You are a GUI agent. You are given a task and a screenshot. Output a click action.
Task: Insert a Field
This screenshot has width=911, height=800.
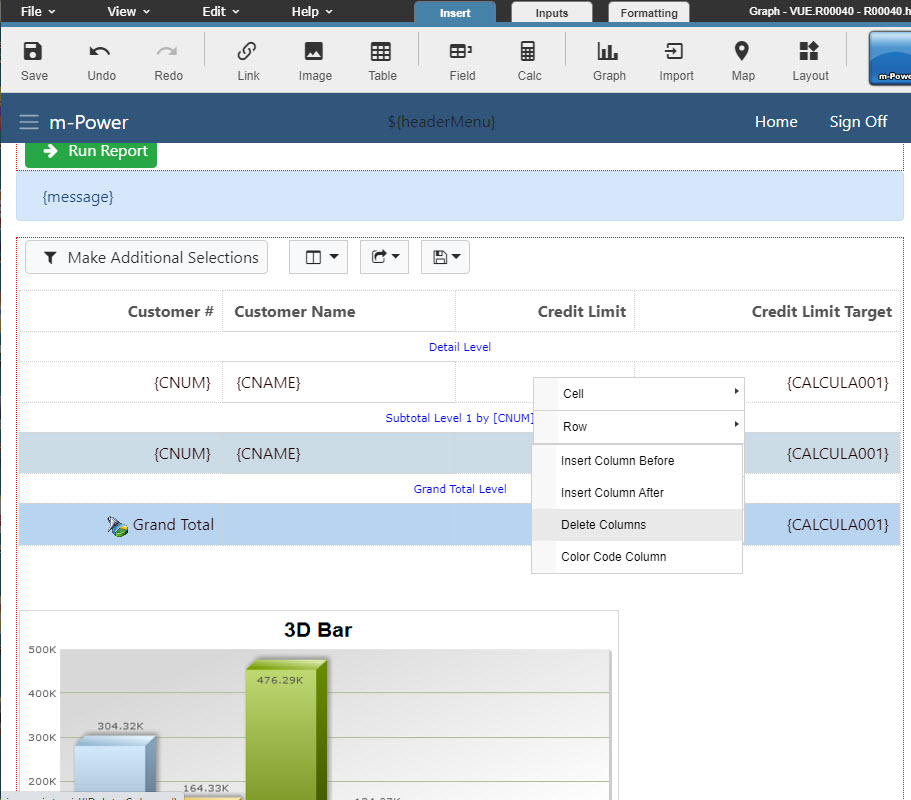tap(462, 61)
